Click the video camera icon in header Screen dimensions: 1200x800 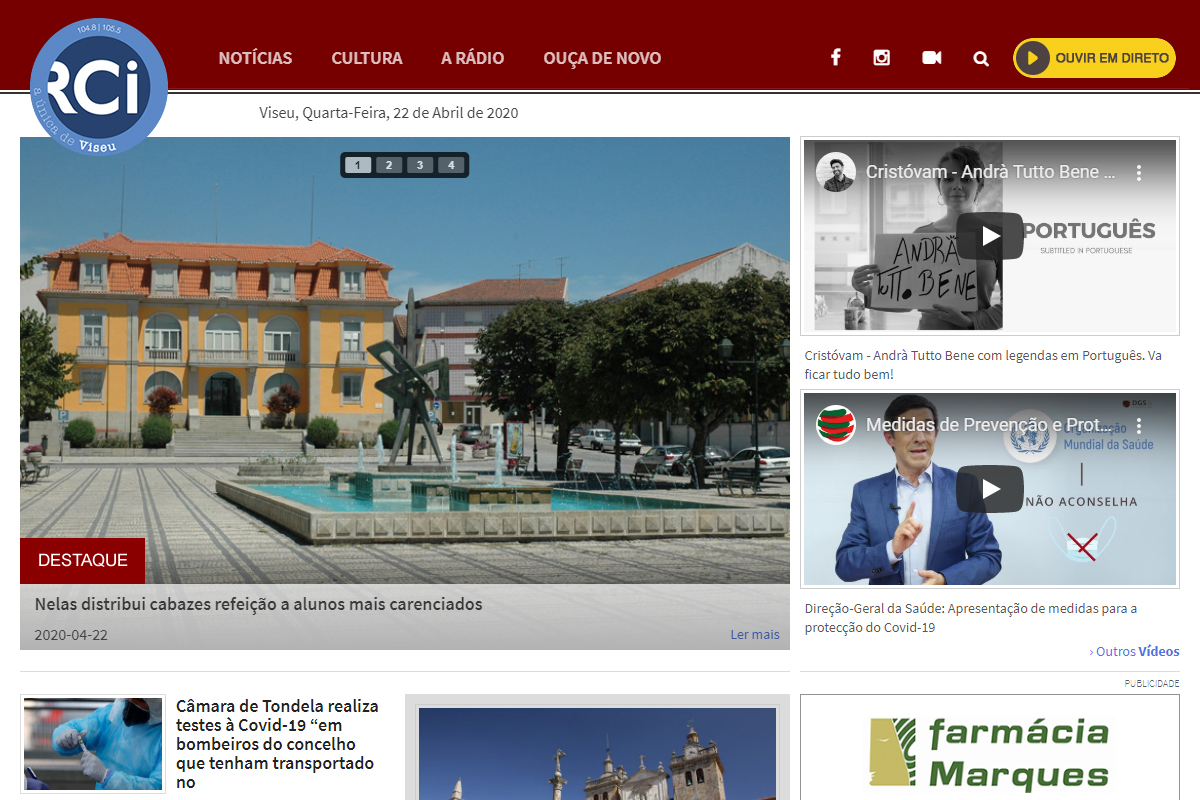coord(932,58)
